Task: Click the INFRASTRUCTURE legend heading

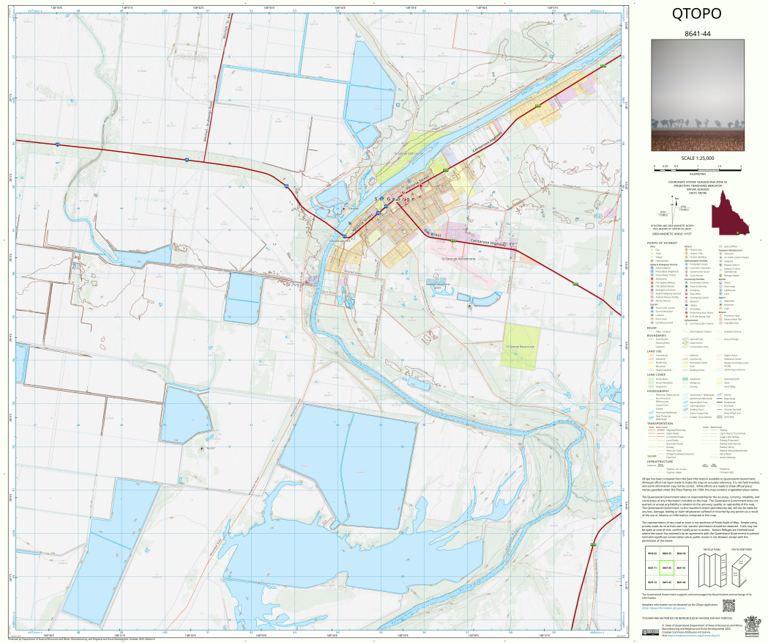Action: (659, 461)
